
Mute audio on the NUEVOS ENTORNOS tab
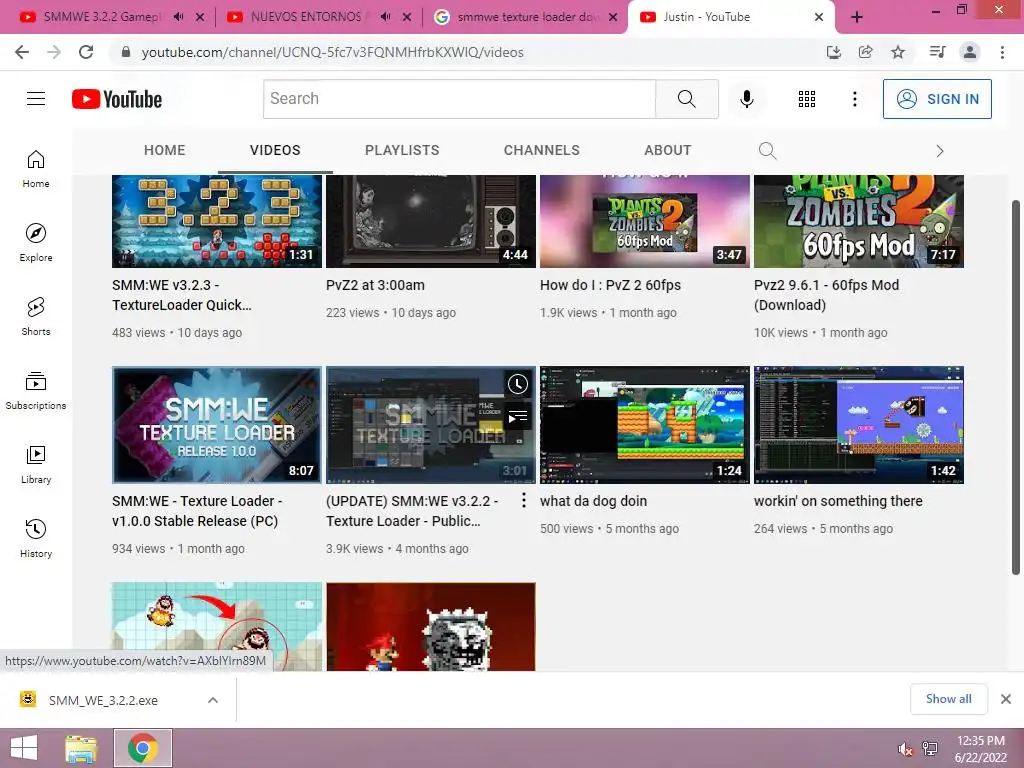pyautogui.click(x=385, y=17)
